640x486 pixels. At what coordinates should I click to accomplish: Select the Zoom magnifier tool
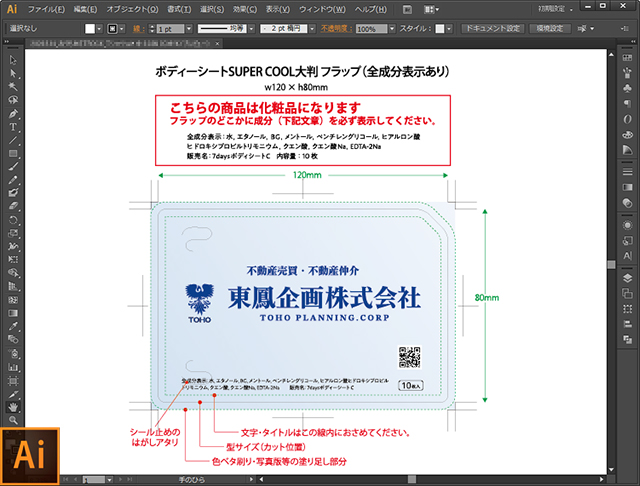(13, 420)
